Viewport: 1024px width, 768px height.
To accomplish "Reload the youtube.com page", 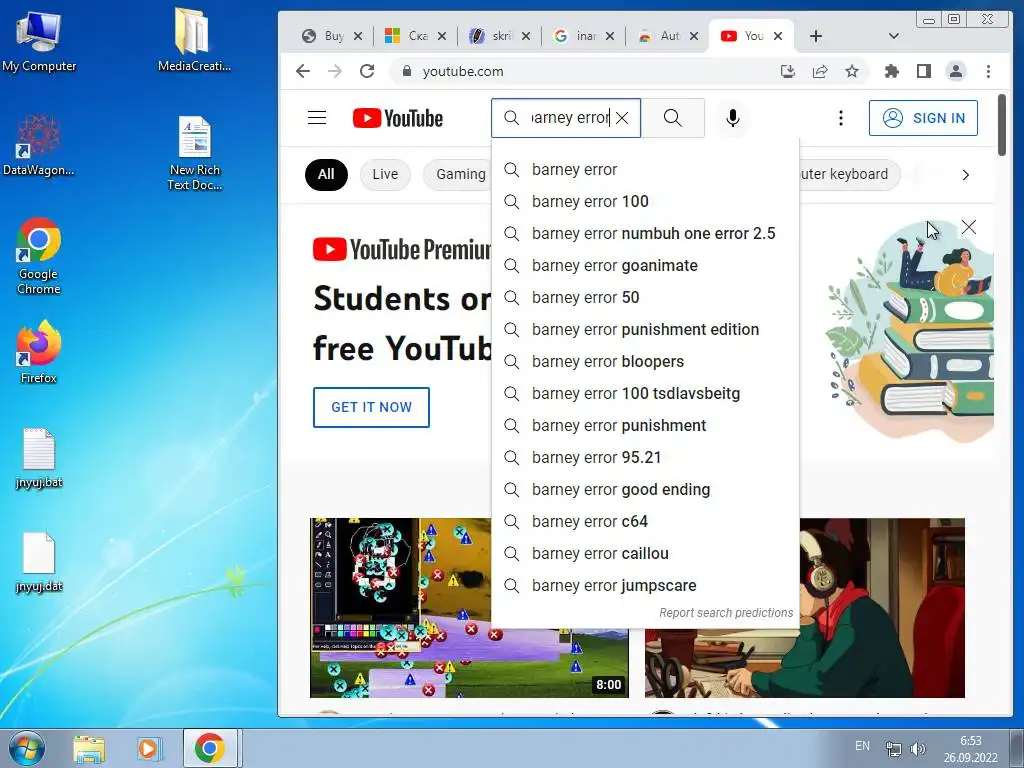I will [x=367, y=71].
